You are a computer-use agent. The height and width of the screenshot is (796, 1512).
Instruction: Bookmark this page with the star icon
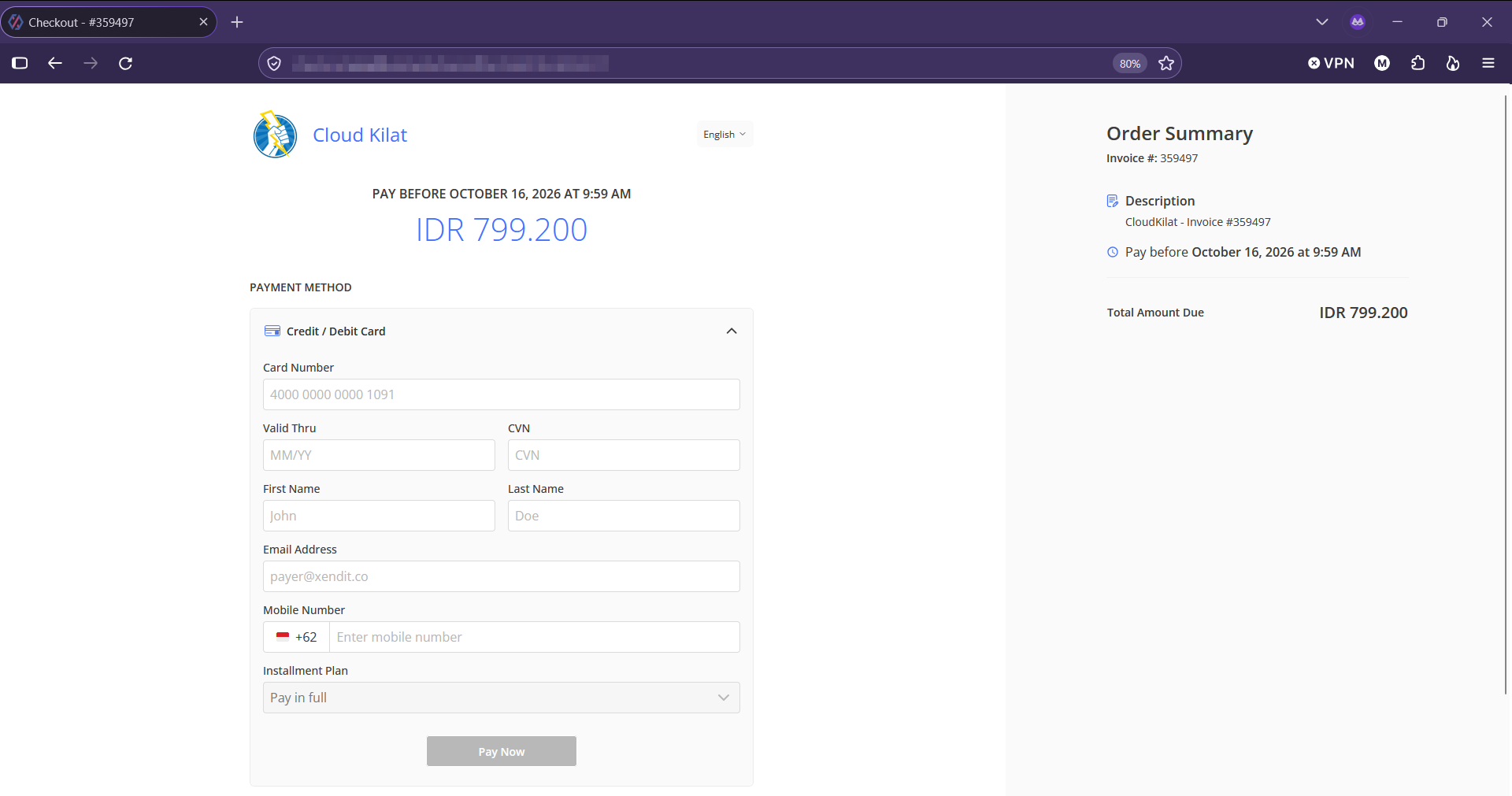[x=1166, y=63]
